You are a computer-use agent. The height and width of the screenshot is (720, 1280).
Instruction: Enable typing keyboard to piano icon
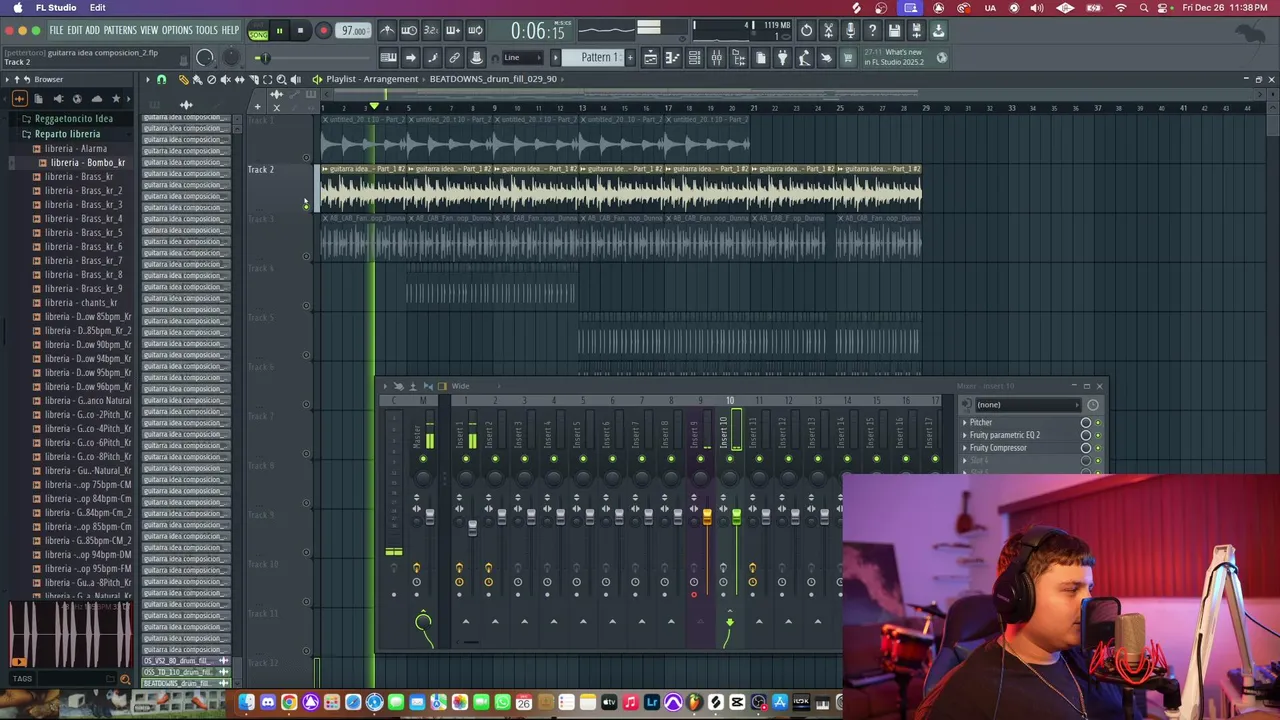(389, 58)
